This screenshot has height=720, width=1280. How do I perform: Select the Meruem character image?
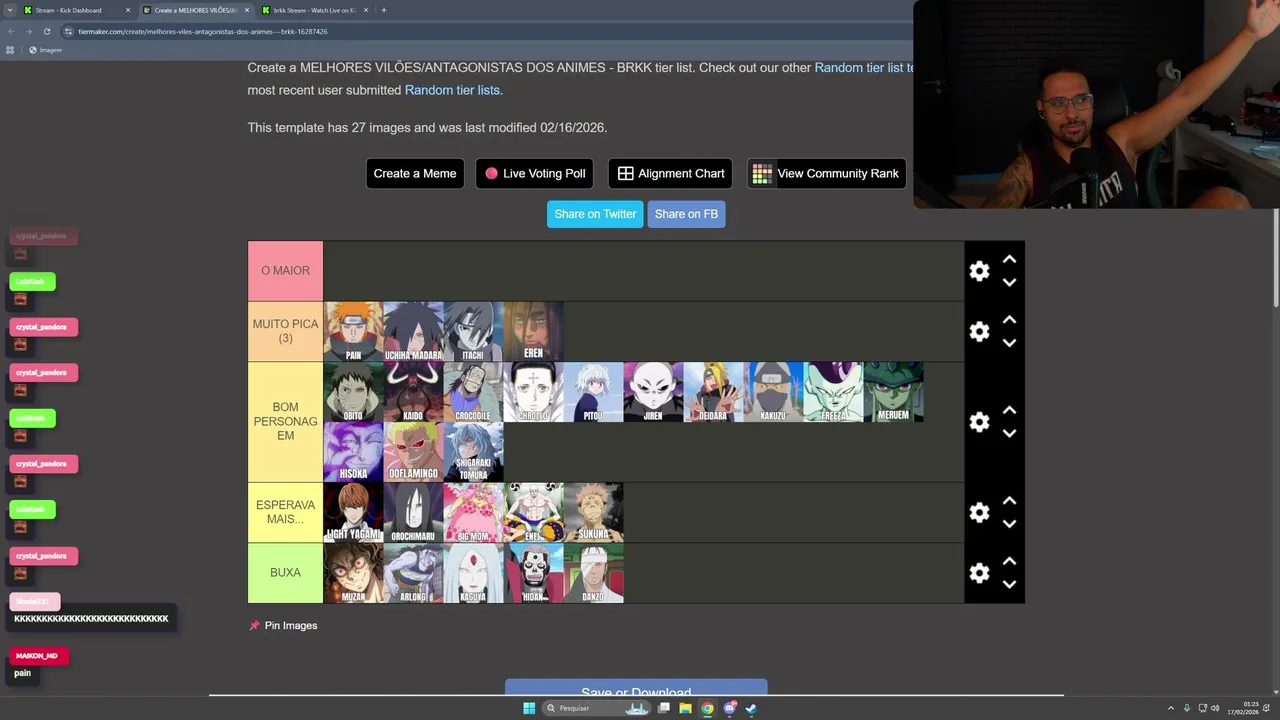pos(893,392)
